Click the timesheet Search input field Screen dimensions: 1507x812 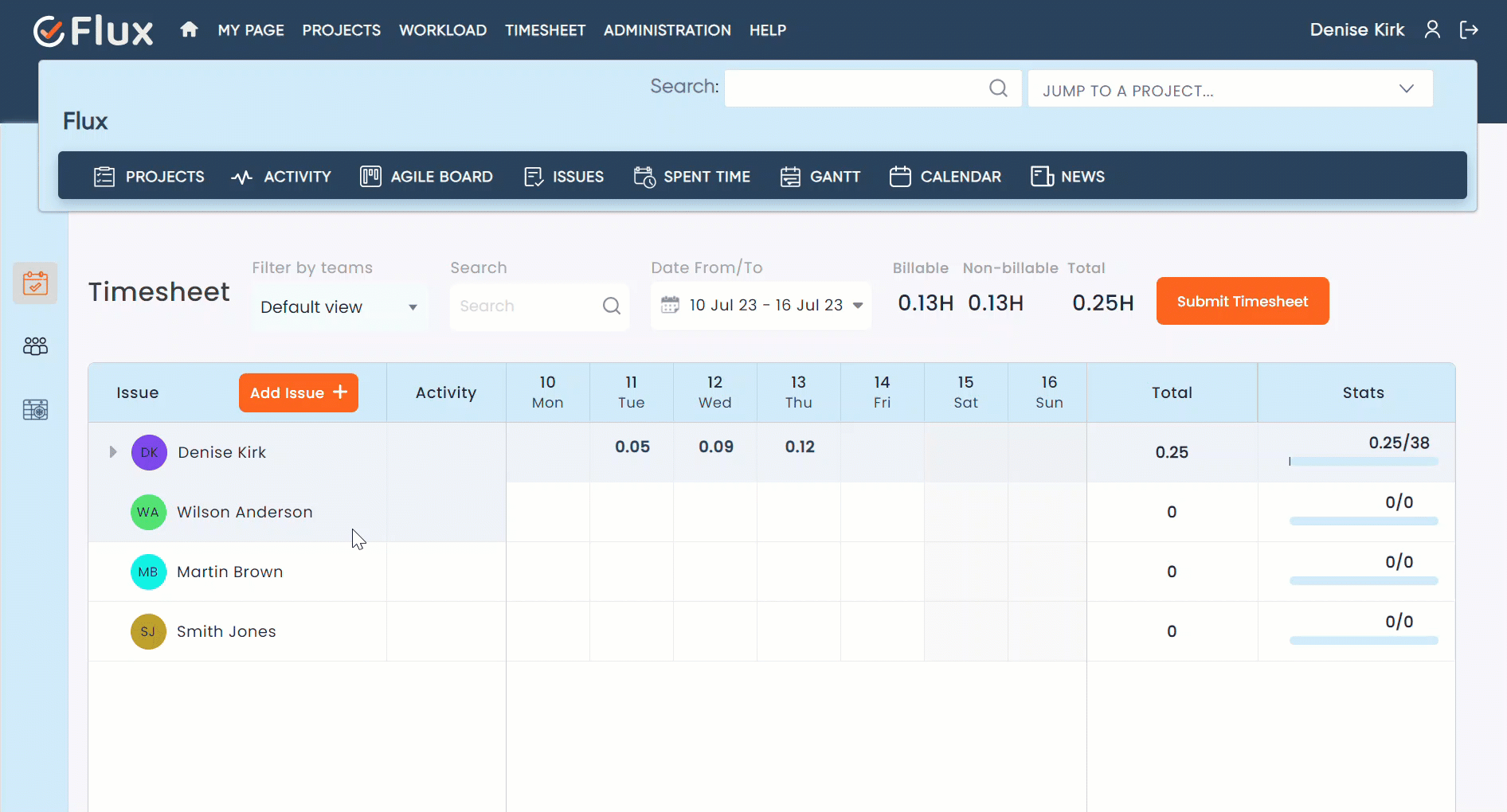coord(526,306)
